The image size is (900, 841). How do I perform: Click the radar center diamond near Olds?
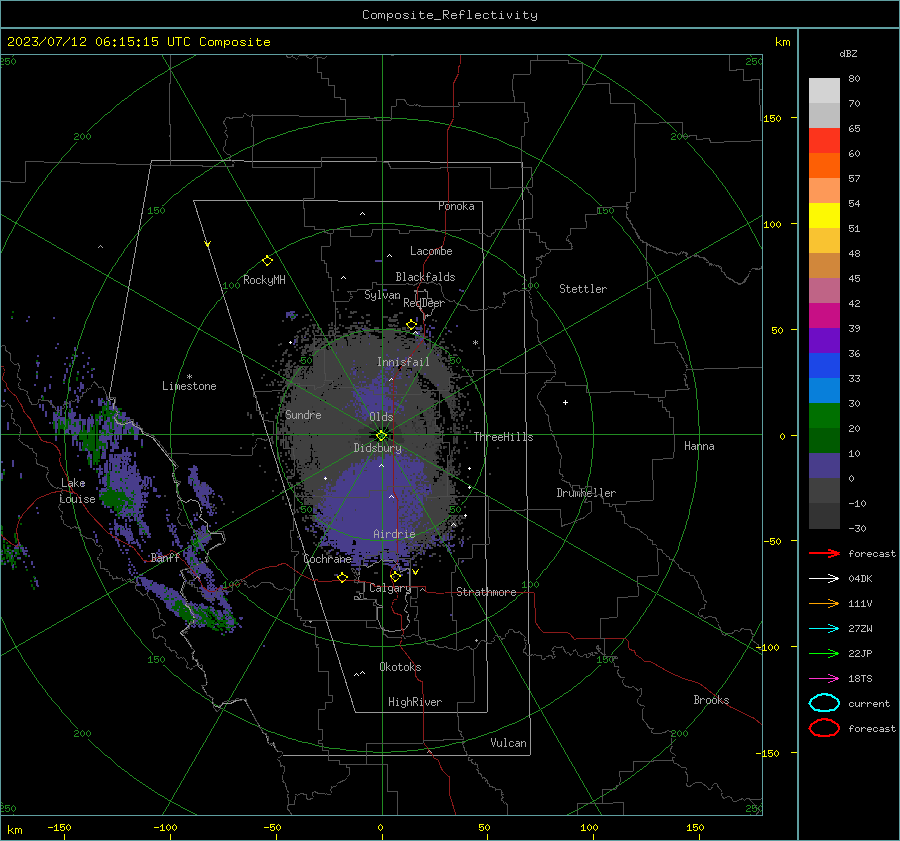click(382, 435)
